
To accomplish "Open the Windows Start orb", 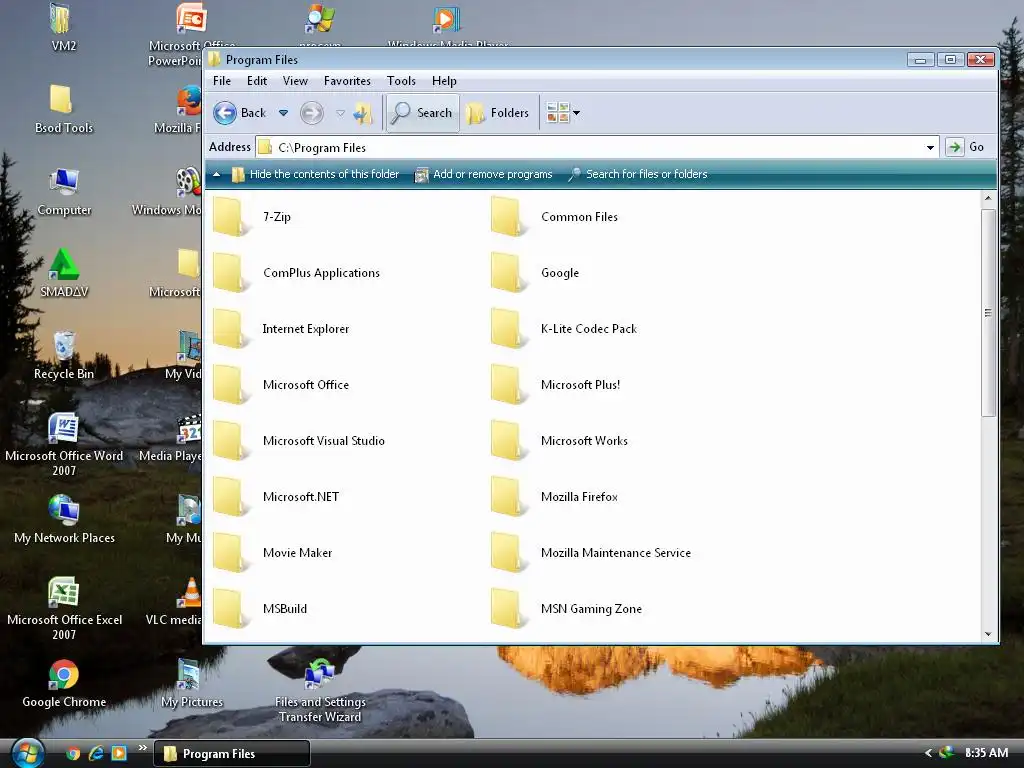I will tap(27, 754).
